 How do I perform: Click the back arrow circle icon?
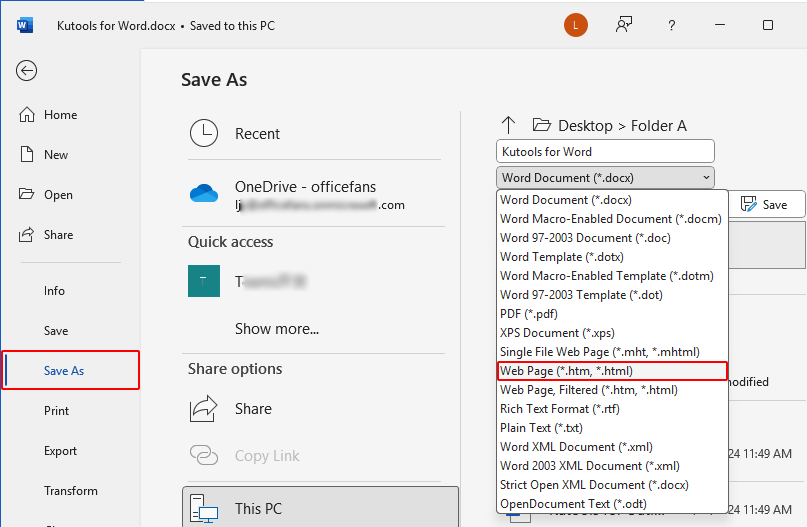[27, 70]
